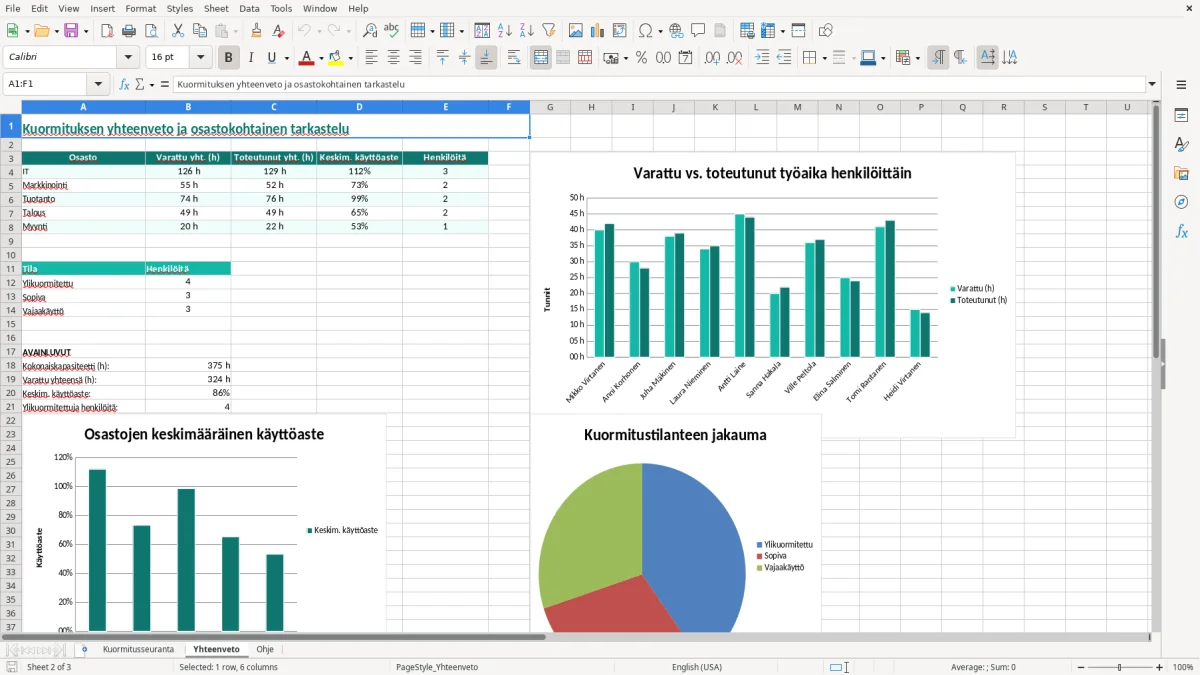Image resolution: width=1200 pixels, height=675 pixels.
Task: Click the Formula equals button
Action: [165, 85]
